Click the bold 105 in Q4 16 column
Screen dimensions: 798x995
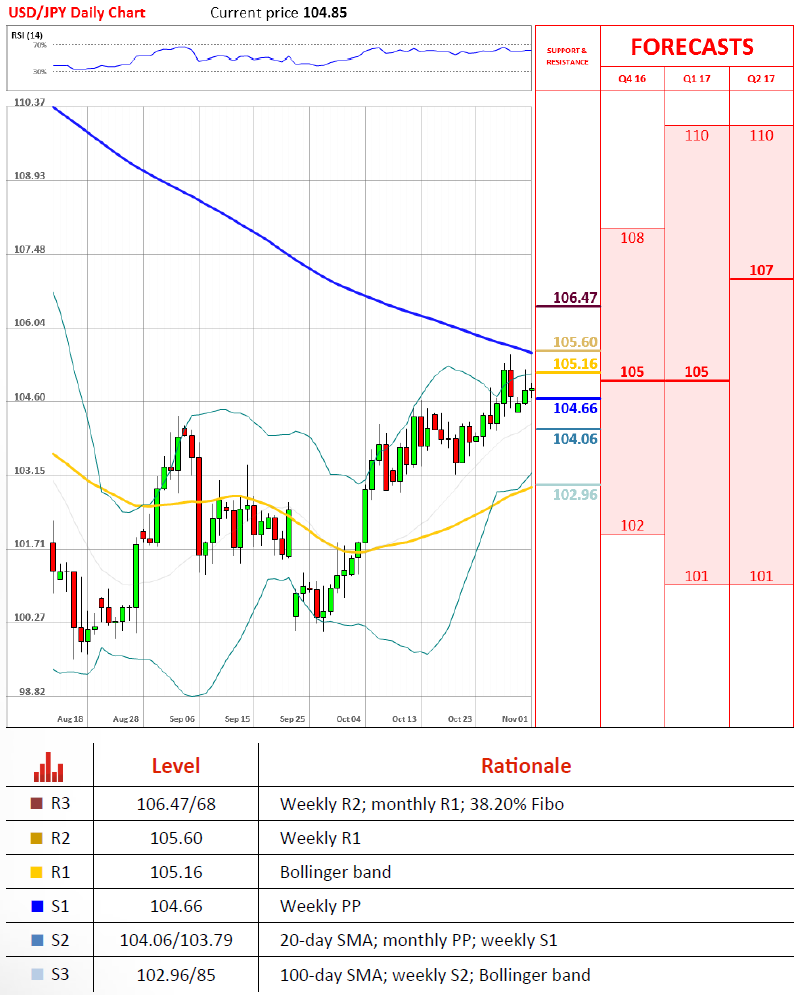pos(632,372)
